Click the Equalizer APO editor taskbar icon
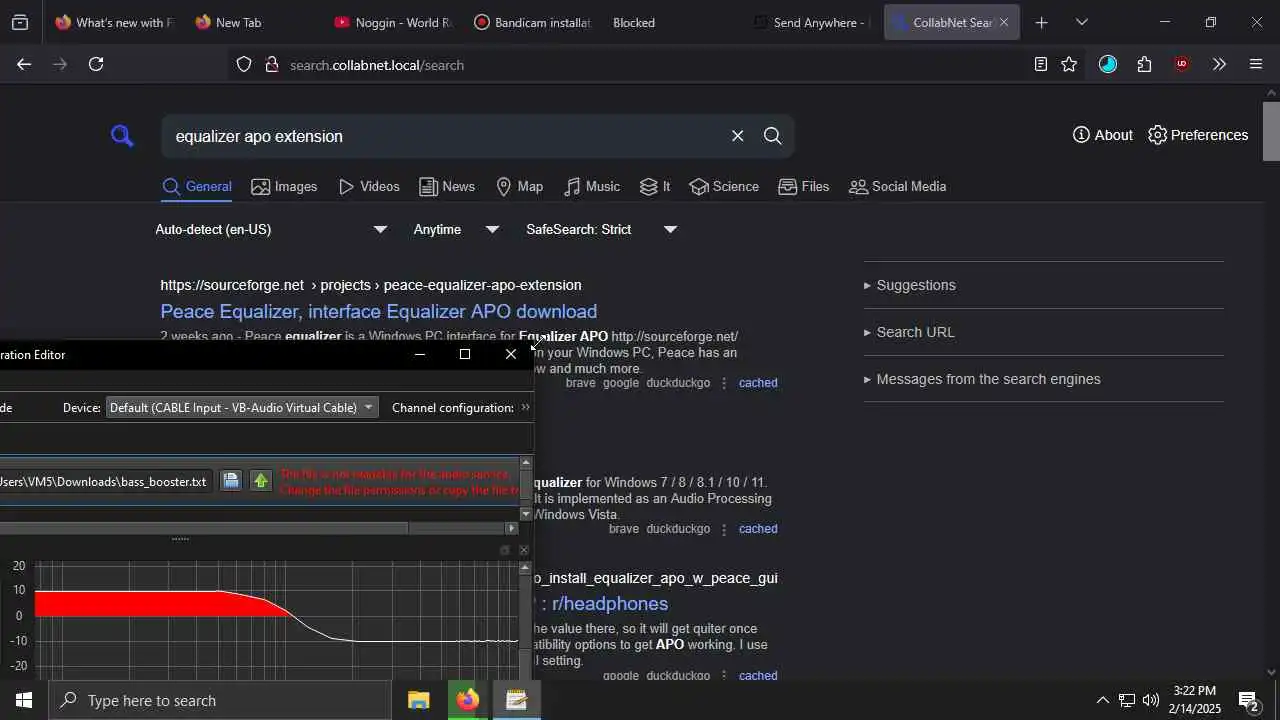This screenshot has height=720, width=1280. tap(516, 700)
